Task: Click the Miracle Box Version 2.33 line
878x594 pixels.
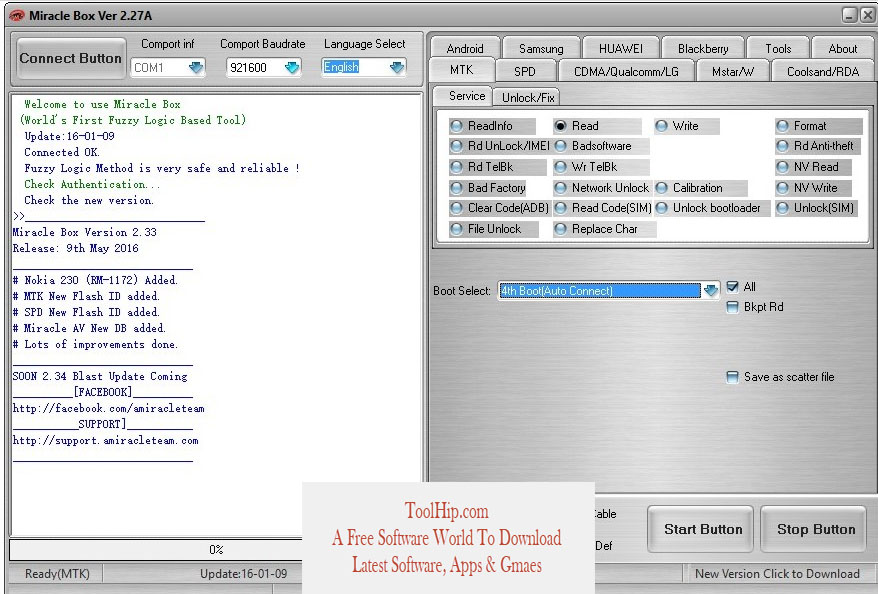Action: 85,232
